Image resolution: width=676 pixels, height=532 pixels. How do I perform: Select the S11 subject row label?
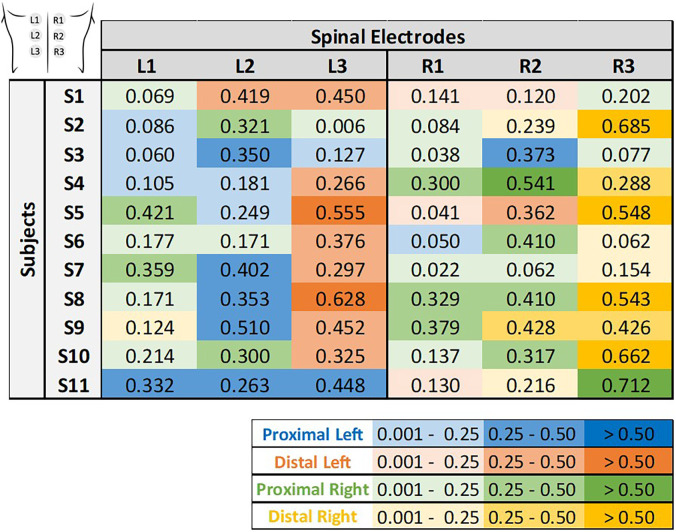pyautogui.click(x=73, y=384)
